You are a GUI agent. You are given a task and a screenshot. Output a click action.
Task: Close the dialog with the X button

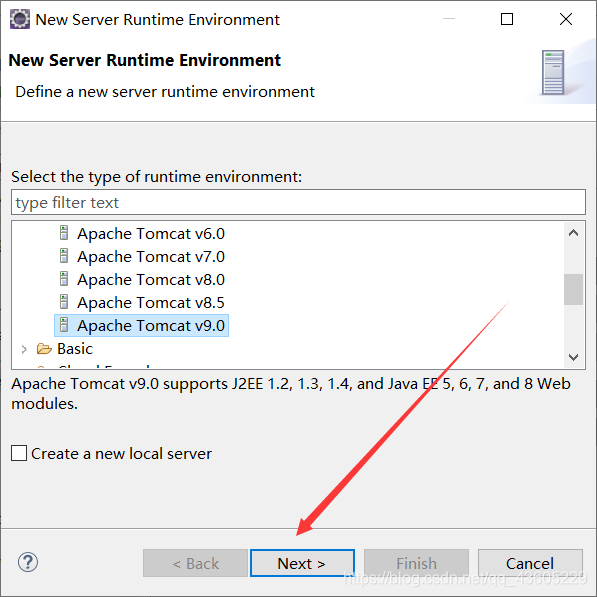[566, 19]
